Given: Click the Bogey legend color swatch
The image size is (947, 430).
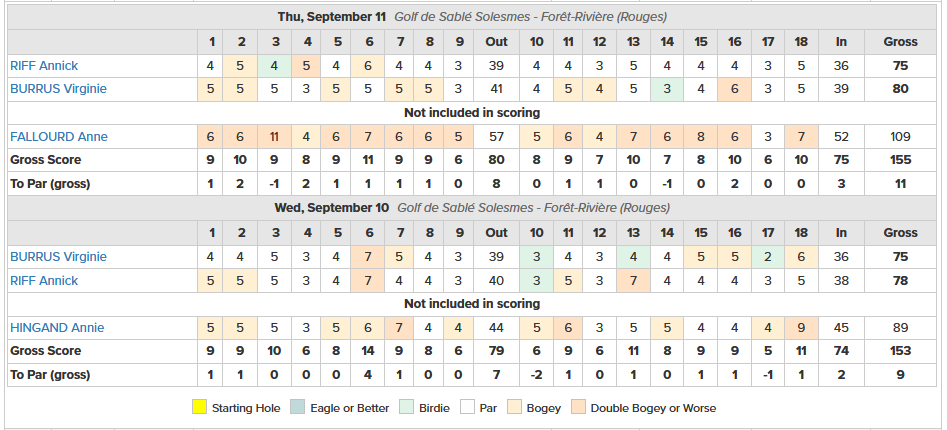Looking at the screenshot, I should (515, 407).
